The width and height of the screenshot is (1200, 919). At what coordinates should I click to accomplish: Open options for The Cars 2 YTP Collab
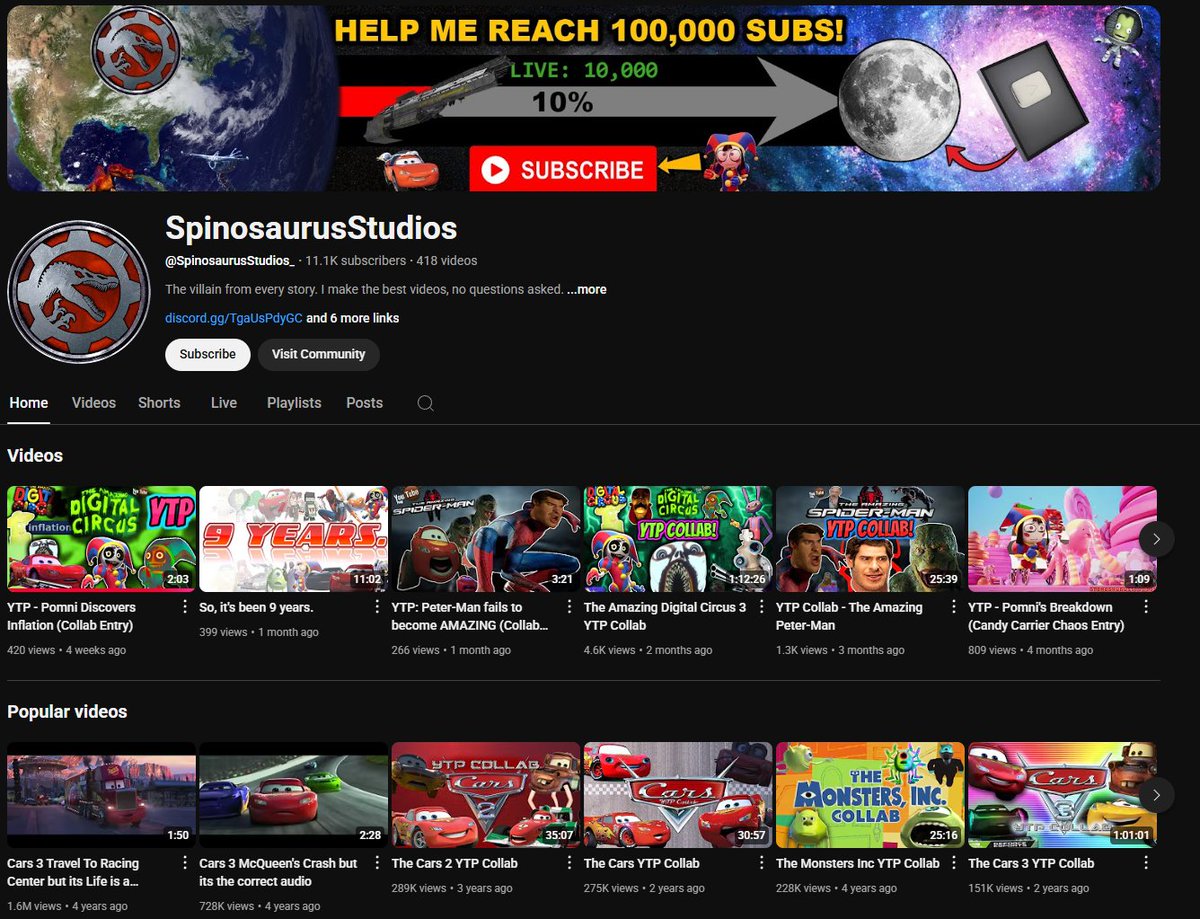click(x=568, y=863)
